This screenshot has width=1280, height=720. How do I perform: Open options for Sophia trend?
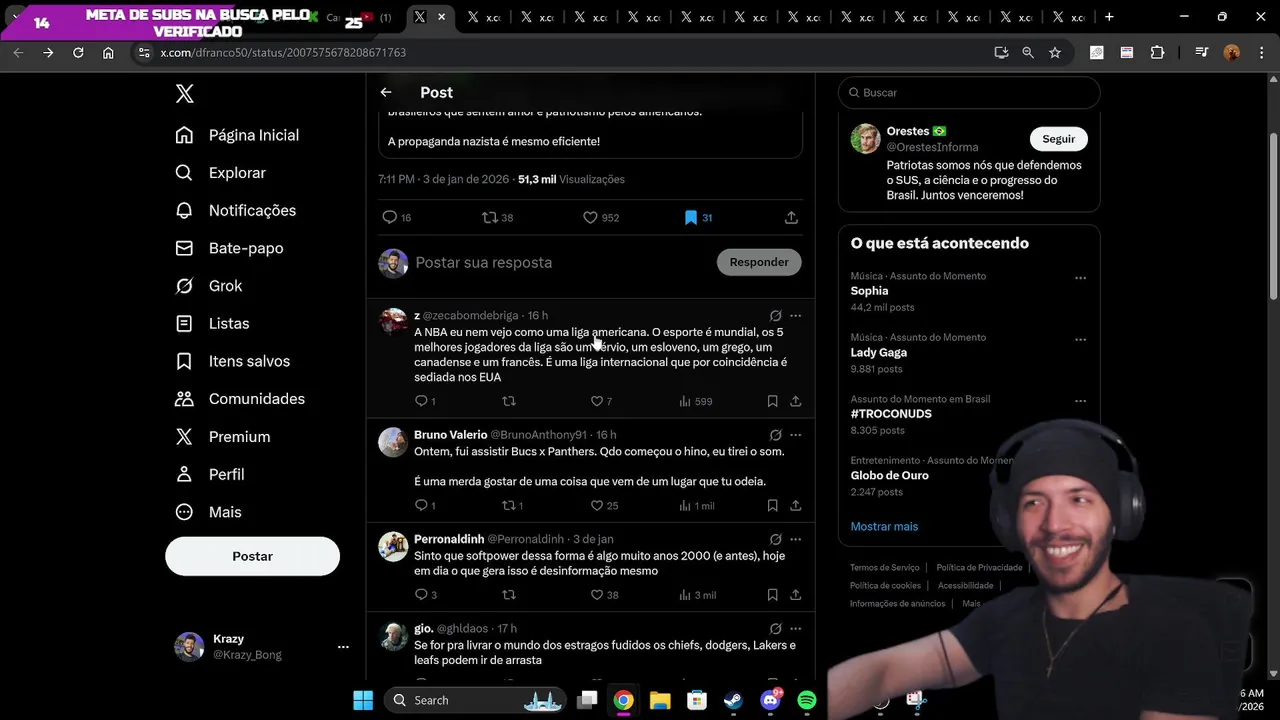(x=1080, y=278)
